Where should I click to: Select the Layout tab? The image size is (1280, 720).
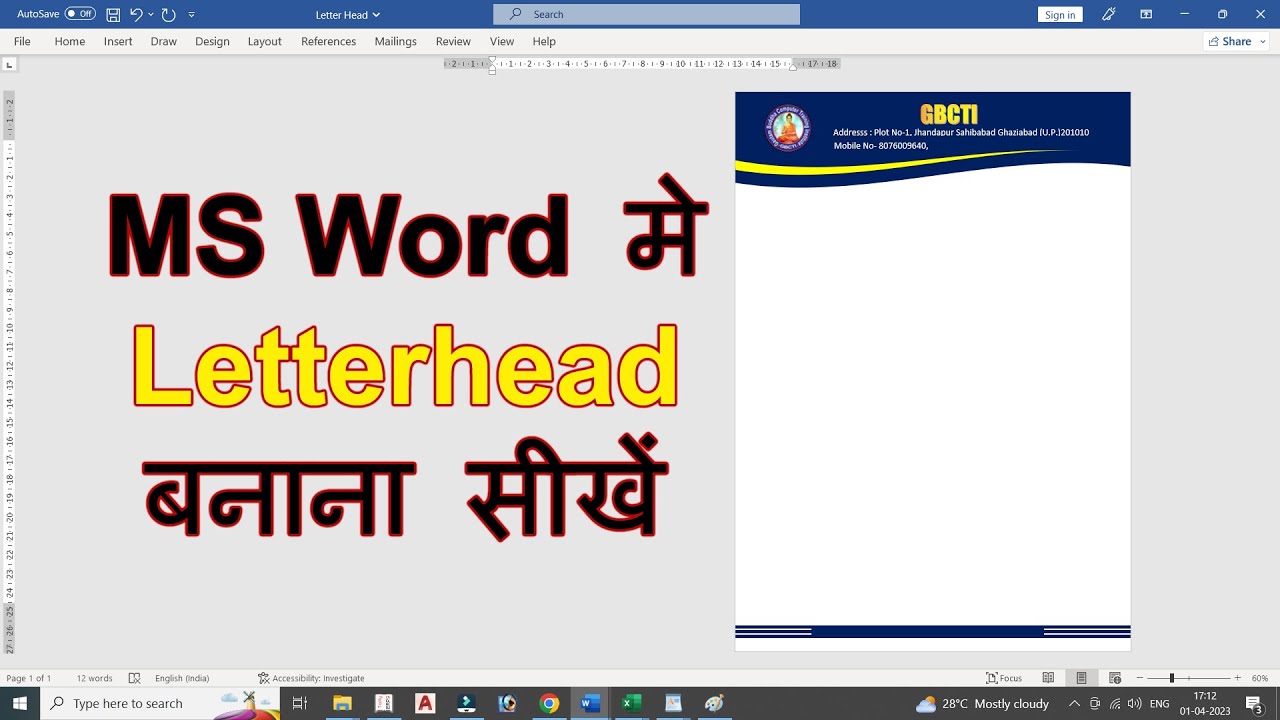265,41
